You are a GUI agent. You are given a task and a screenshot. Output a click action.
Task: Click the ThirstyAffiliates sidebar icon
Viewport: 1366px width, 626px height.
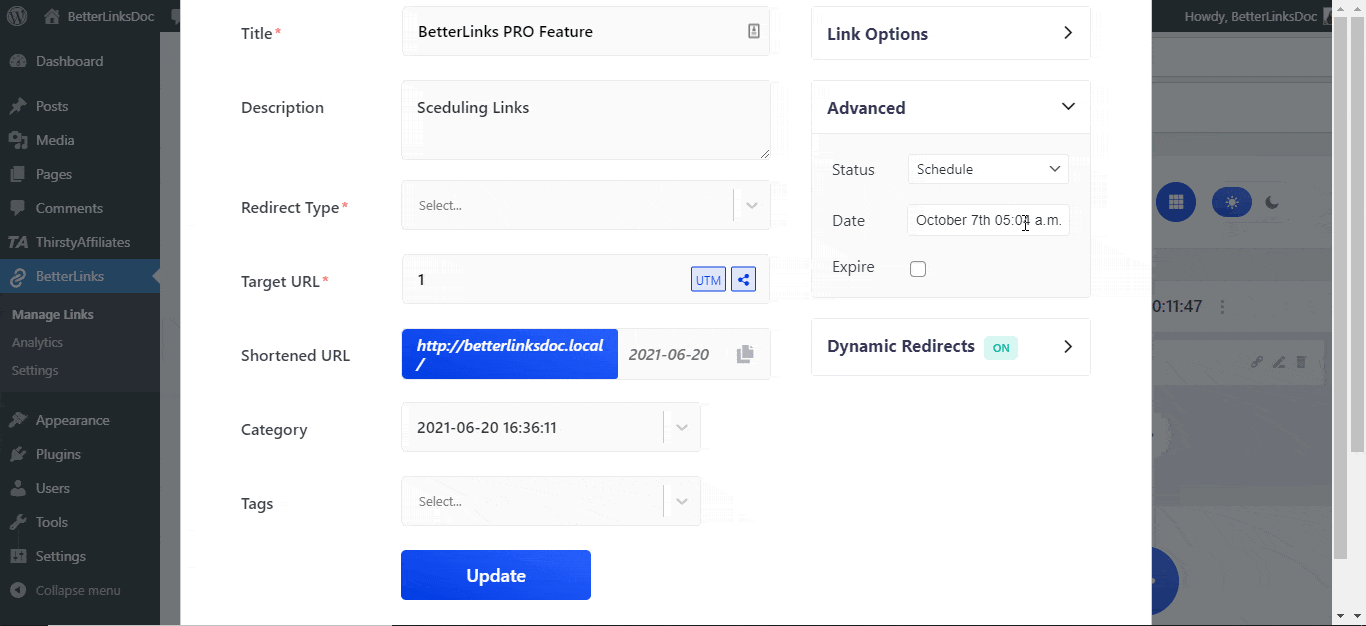coord(20,242)
